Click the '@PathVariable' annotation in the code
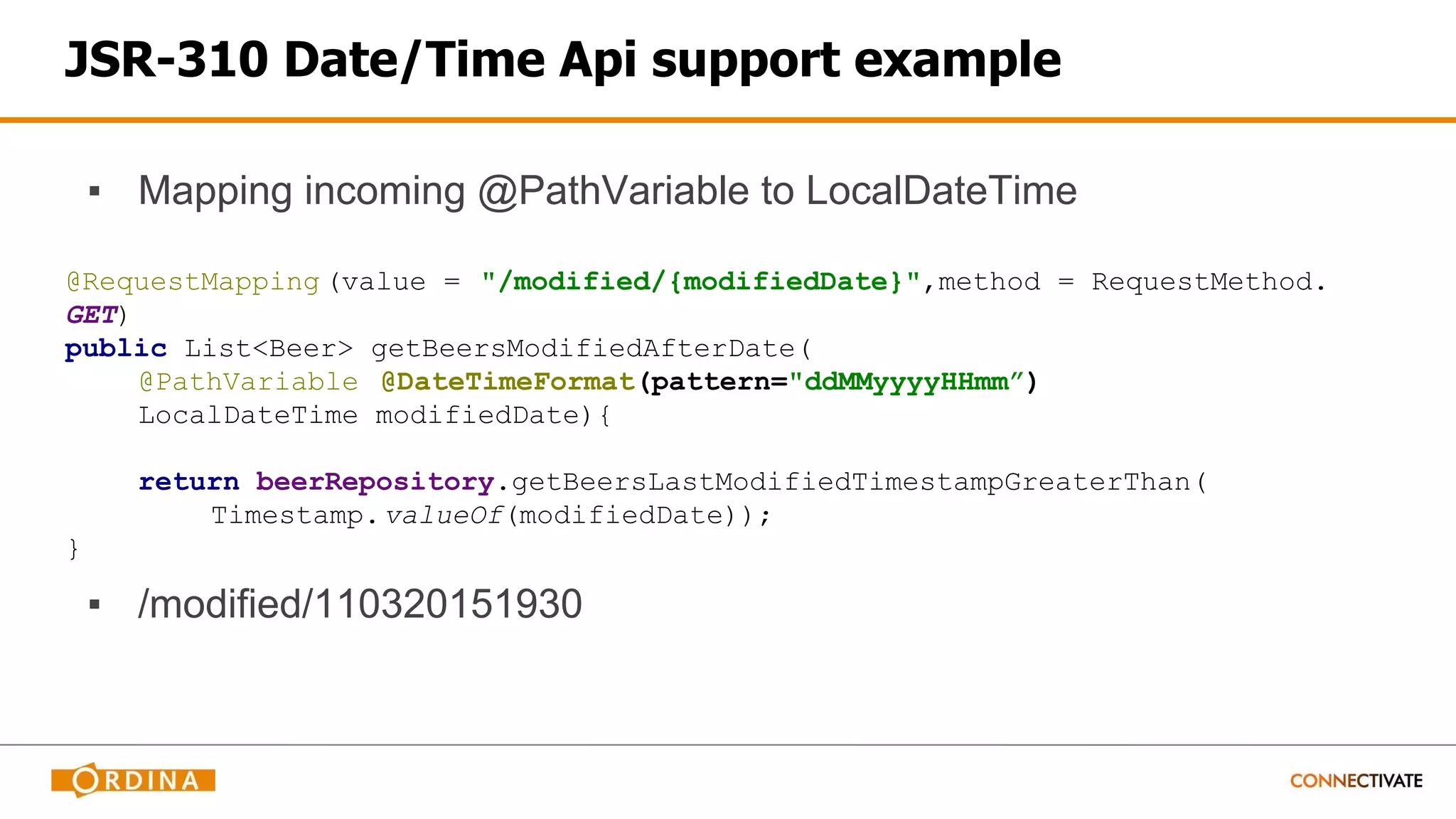The image size is (1456, 819). coord(249,382)
